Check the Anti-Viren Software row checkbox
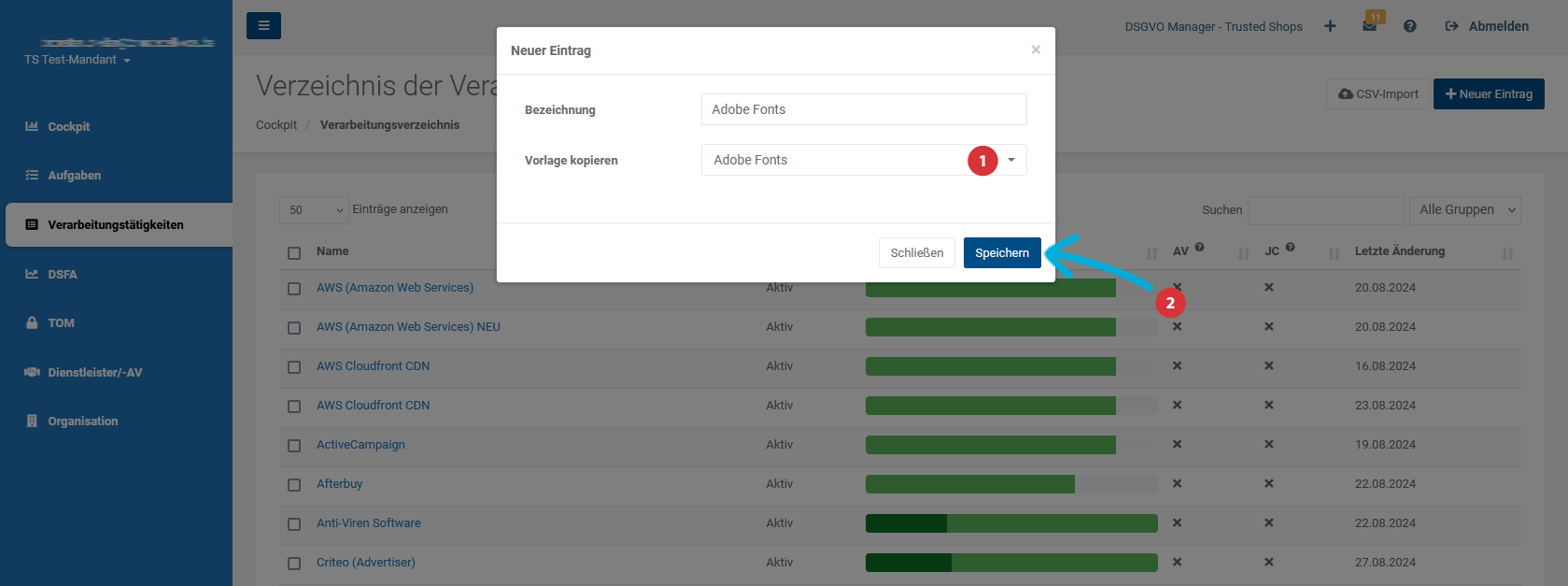This screenshot has height=586, width=1568. (294, 524)
